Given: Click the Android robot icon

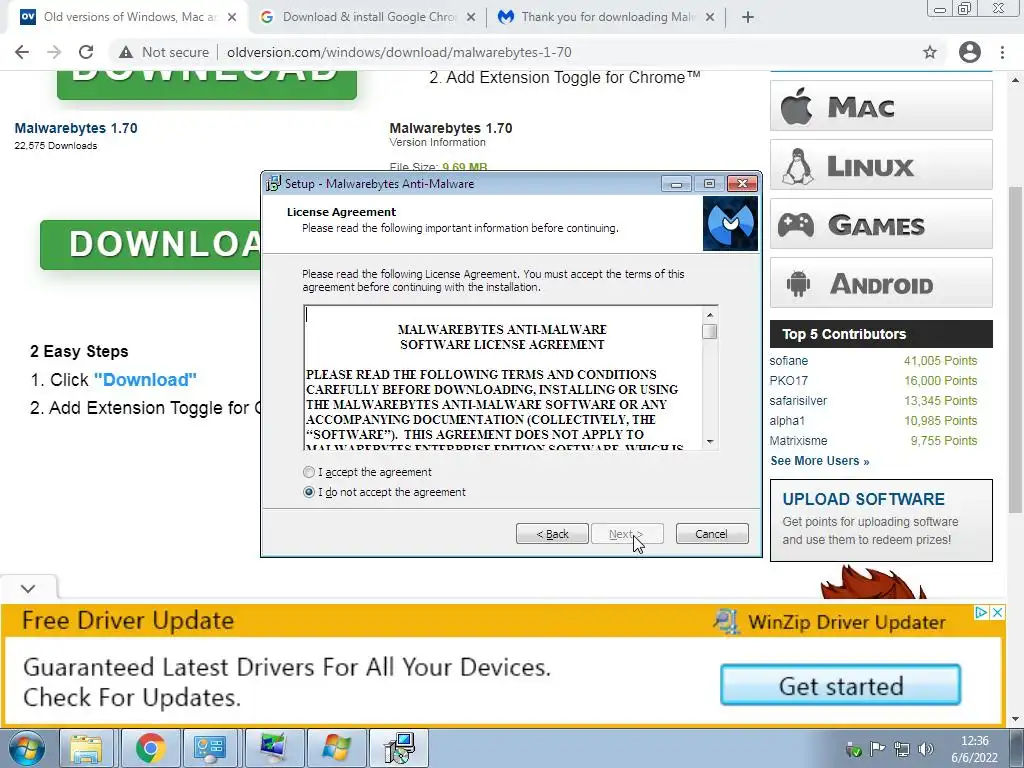Looking at the screenshot, I should click(x=798, y=284).
